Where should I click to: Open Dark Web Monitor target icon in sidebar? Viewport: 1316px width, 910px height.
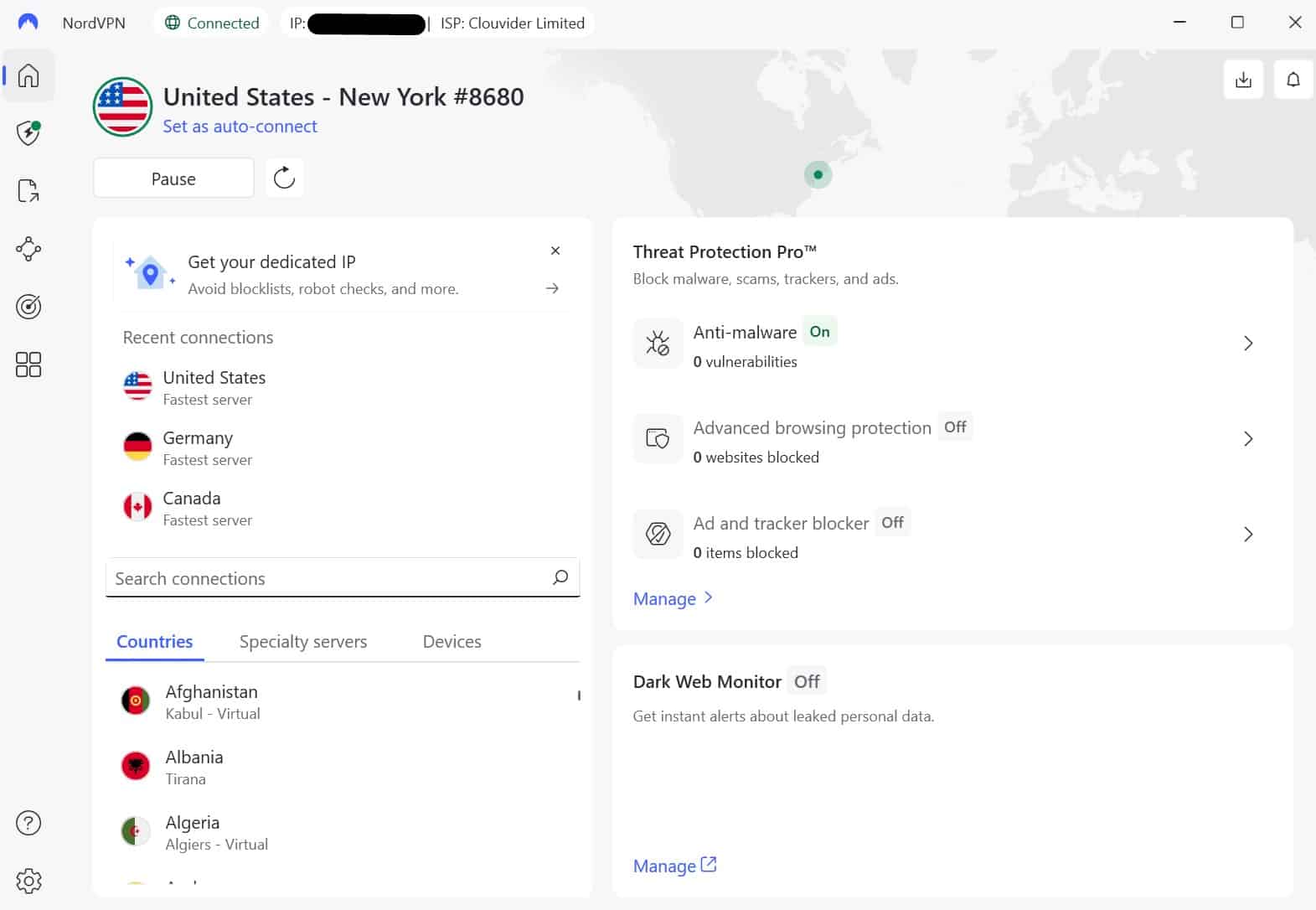coord(28,307)
